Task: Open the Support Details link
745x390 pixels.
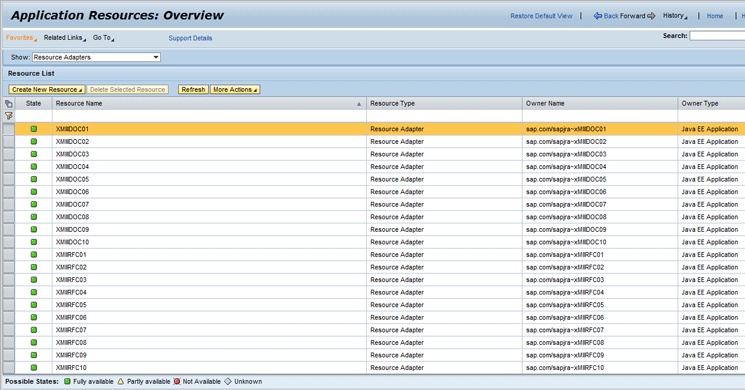Action: point(190,38)
